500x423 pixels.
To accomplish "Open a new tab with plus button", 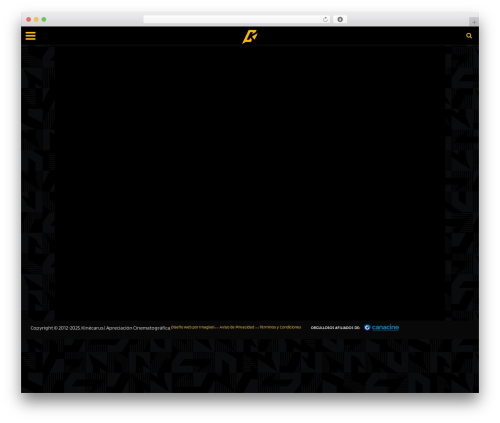I will coord(474,22).
